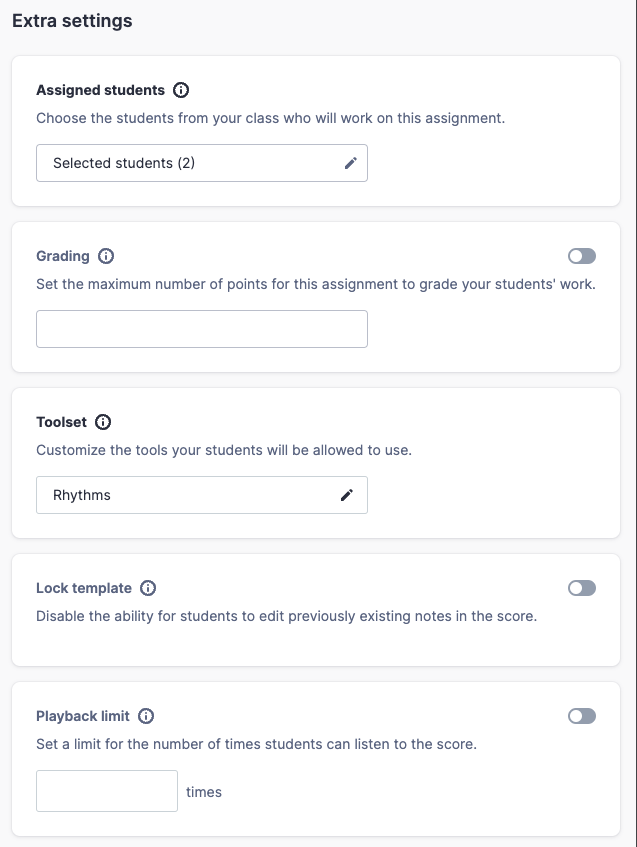This screenshot has width=637, height=847.
Task: Enable the Playback limit toggle
Action: (581, 716)
